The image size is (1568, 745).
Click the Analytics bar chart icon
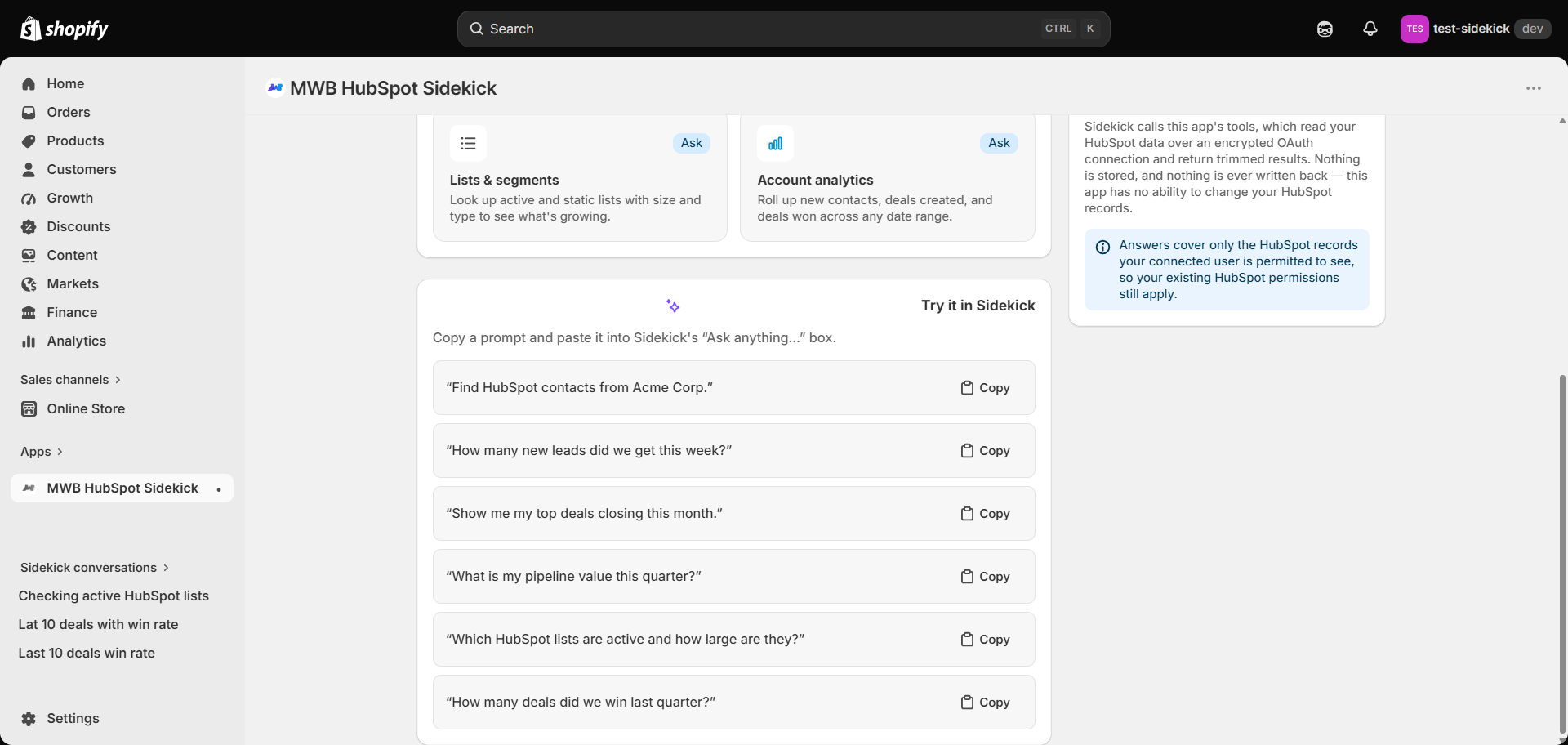coord(29,341)
